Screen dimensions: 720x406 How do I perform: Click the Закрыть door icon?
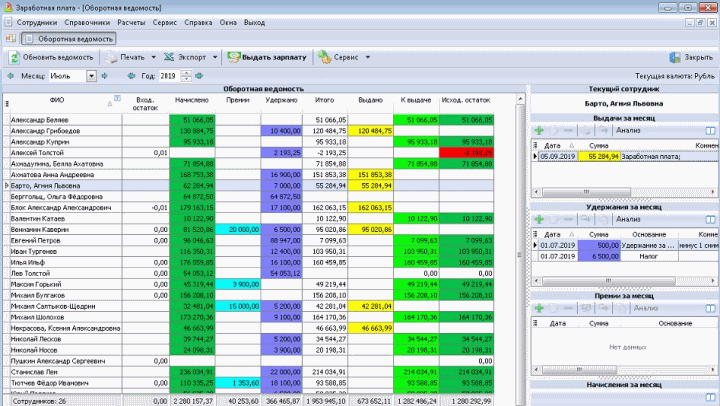tap(675, 57)
